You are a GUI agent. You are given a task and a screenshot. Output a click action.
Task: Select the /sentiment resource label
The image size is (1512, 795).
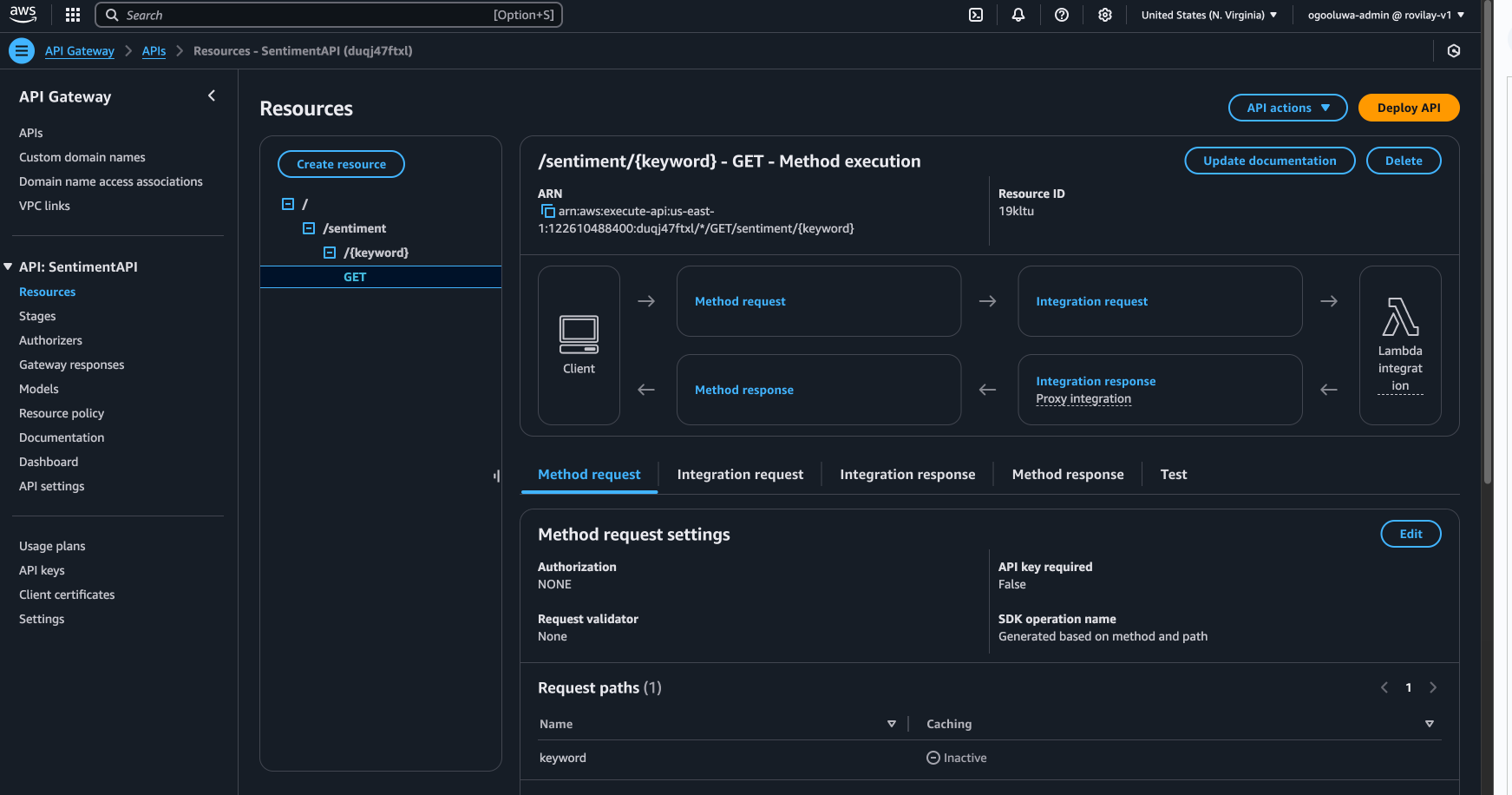355,228
